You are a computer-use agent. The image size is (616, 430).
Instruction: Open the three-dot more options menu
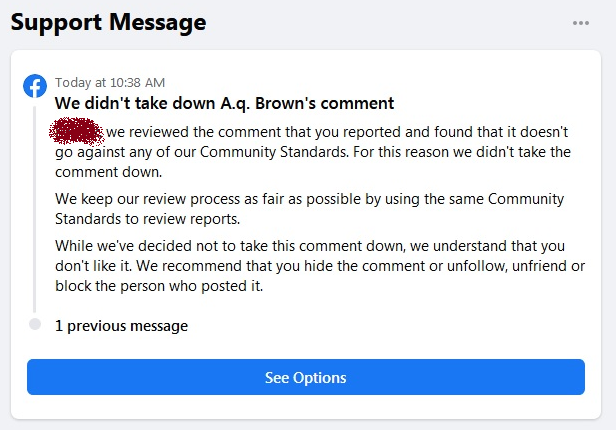click(581, 23)
